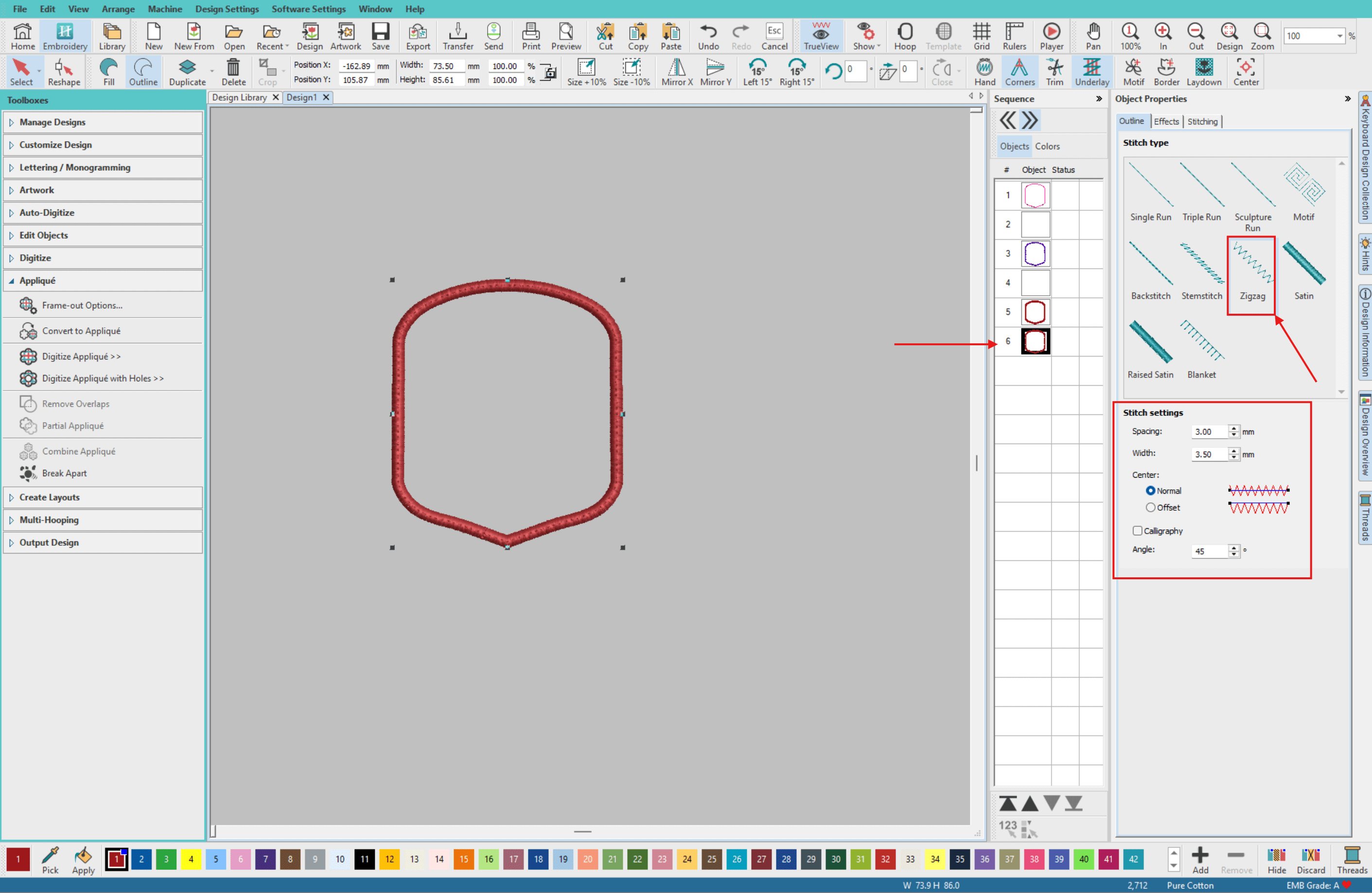
Task: Open the Design Settings menu
Action: [x=227, y=9]
